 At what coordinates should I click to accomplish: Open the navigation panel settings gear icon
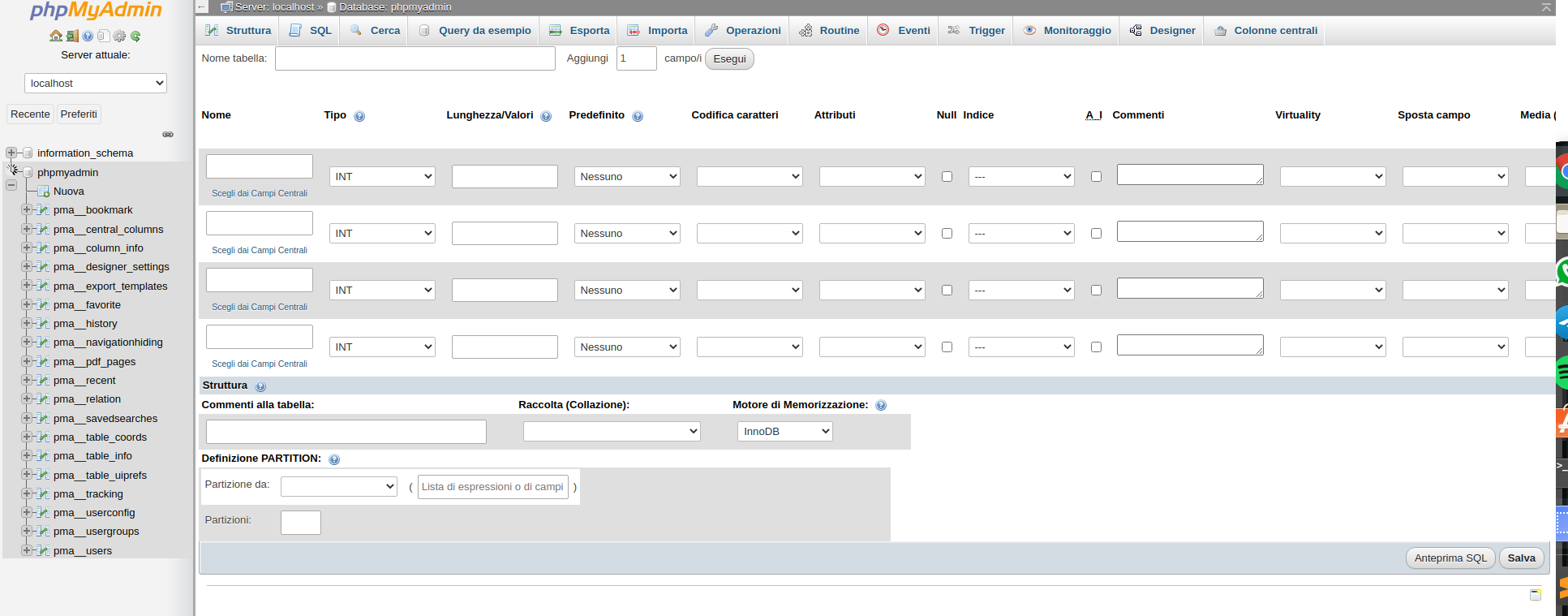click(x=119, y=36)
